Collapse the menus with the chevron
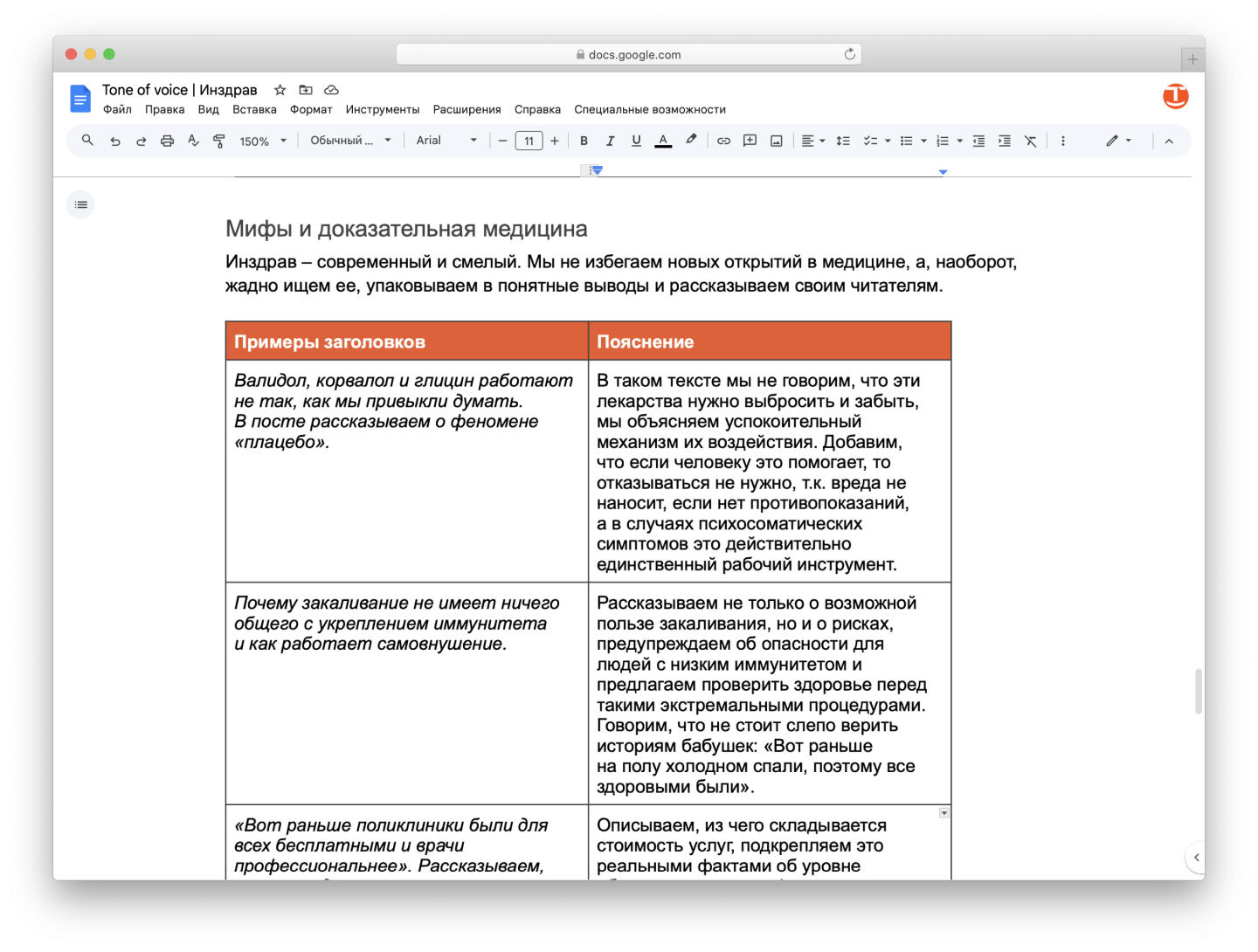The width and height of the screenshot is (1258, 952). click(1169, 141)
